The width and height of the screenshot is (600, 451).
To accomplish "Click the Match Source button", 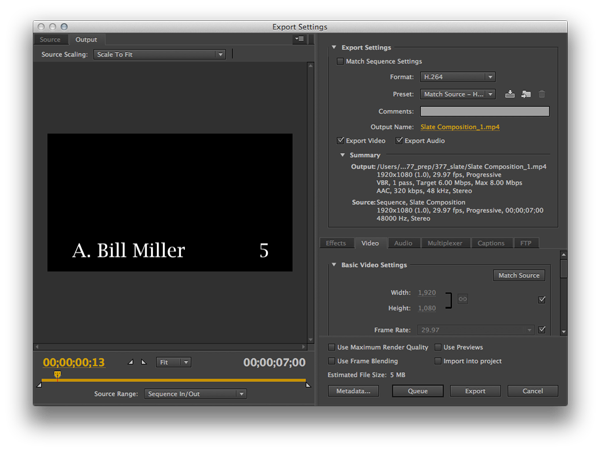I will coord(519,275).
